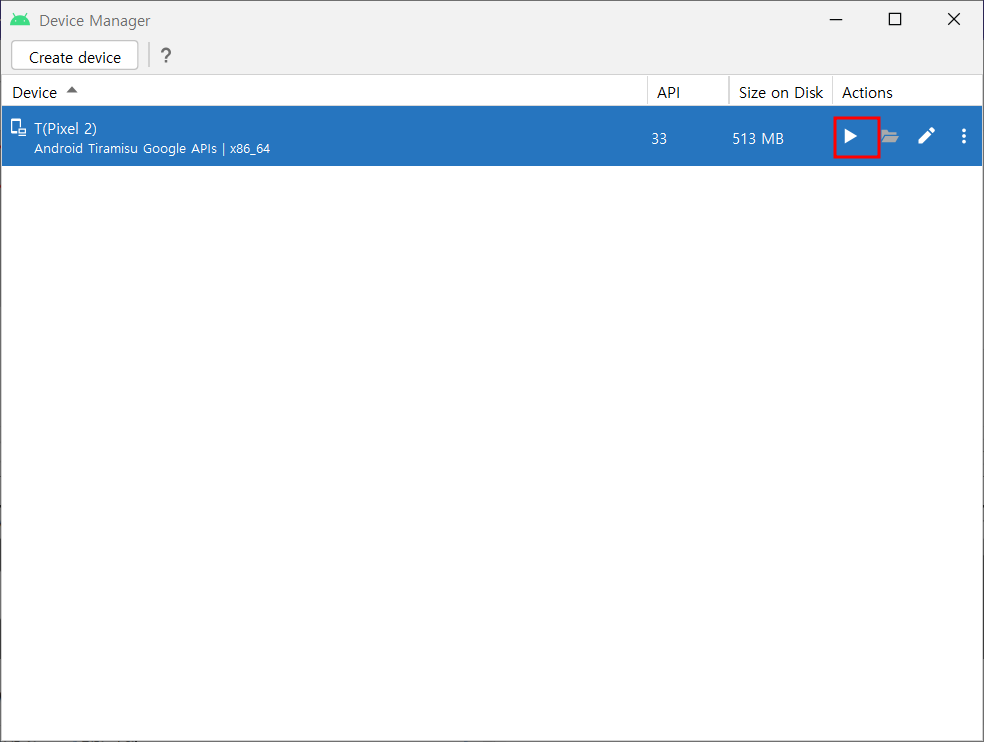Close the Device Manager window
The image size is (984, 742).
click(953, 19)
